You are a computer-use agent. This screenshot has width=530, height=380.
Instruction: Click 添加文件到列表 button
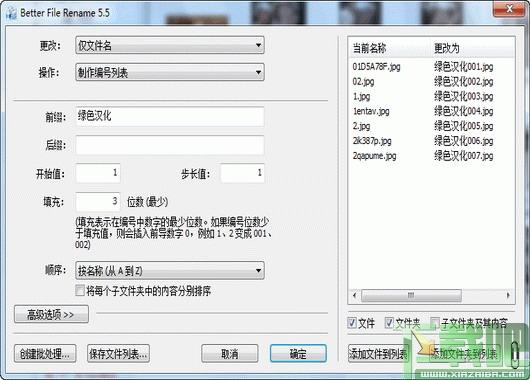(x=379, y=354)
